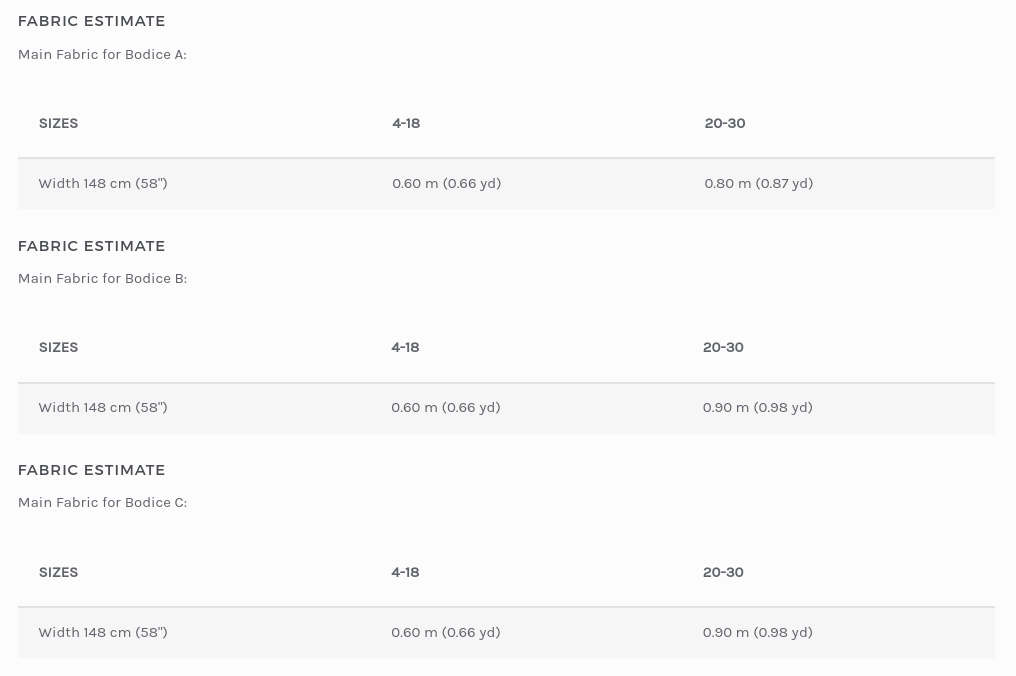Screen dimensions: 1016x676
Task: Select Bodice A's 0.60 m (0.66 yd) value
Action: pyautogui.click(x=446, y=183)
